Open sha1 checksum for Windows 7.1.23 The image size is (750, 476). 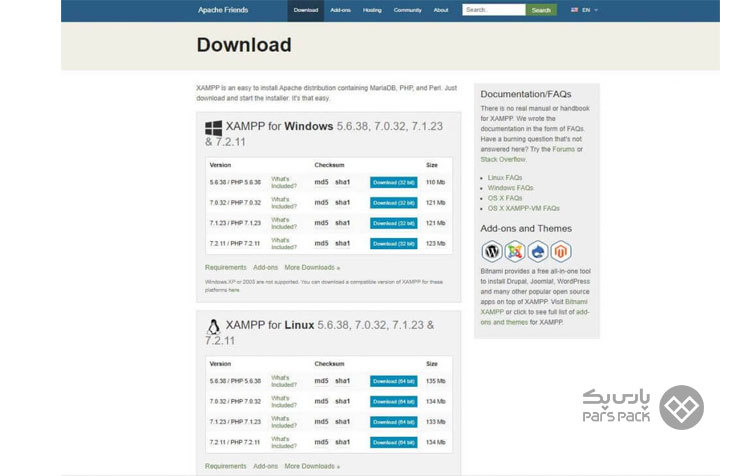coord(342,223)
